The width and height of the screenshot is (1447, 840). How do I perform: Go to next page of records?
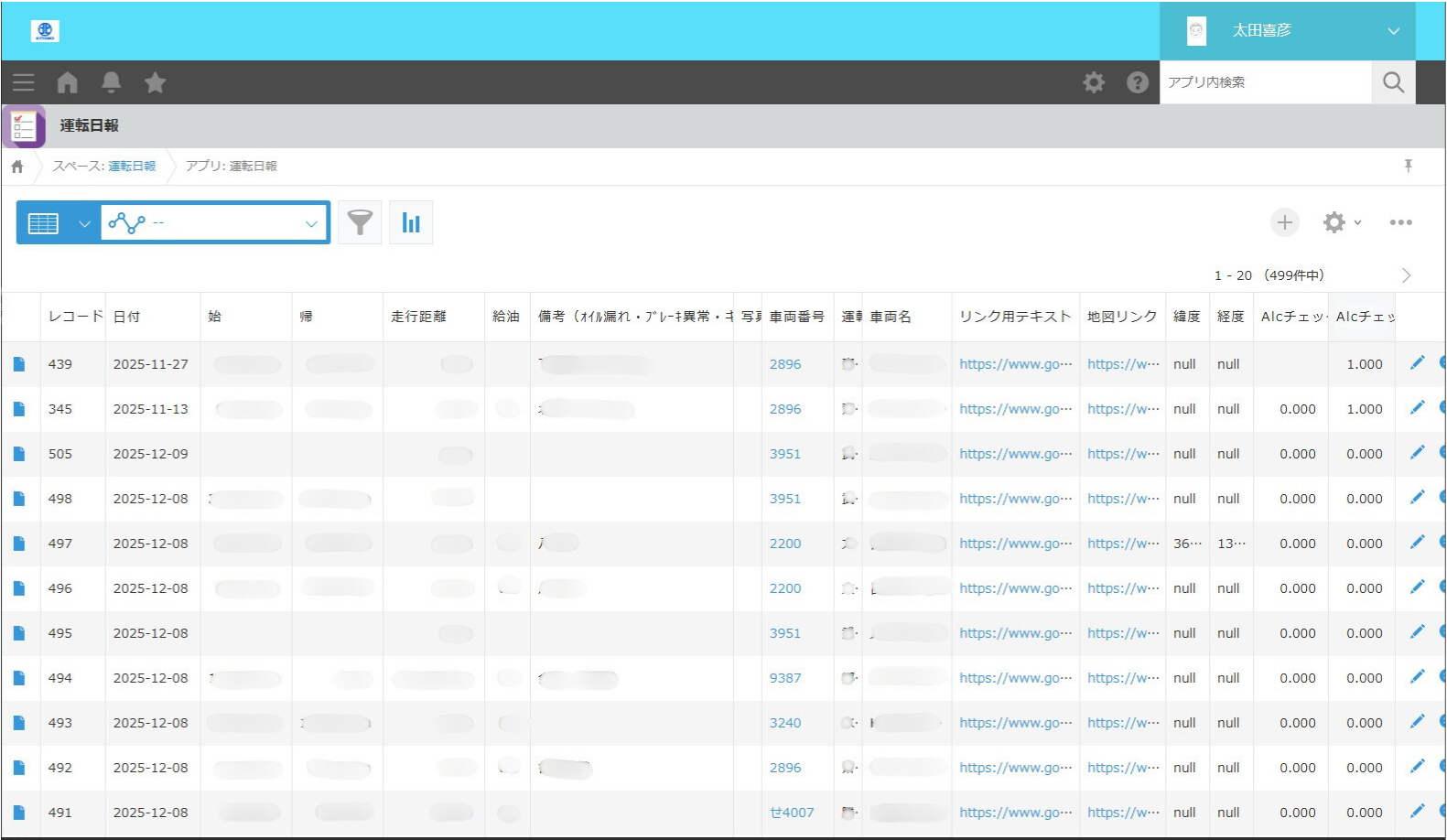pos(1406,275)
